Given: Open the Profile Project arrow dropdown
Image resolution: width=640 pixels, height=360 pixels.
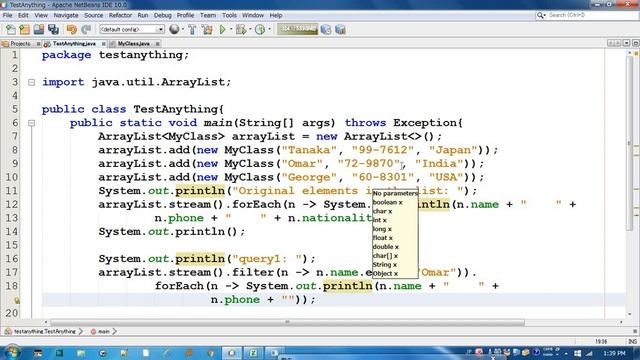Looking at the screenshot, I should click(x=269, y=29).
